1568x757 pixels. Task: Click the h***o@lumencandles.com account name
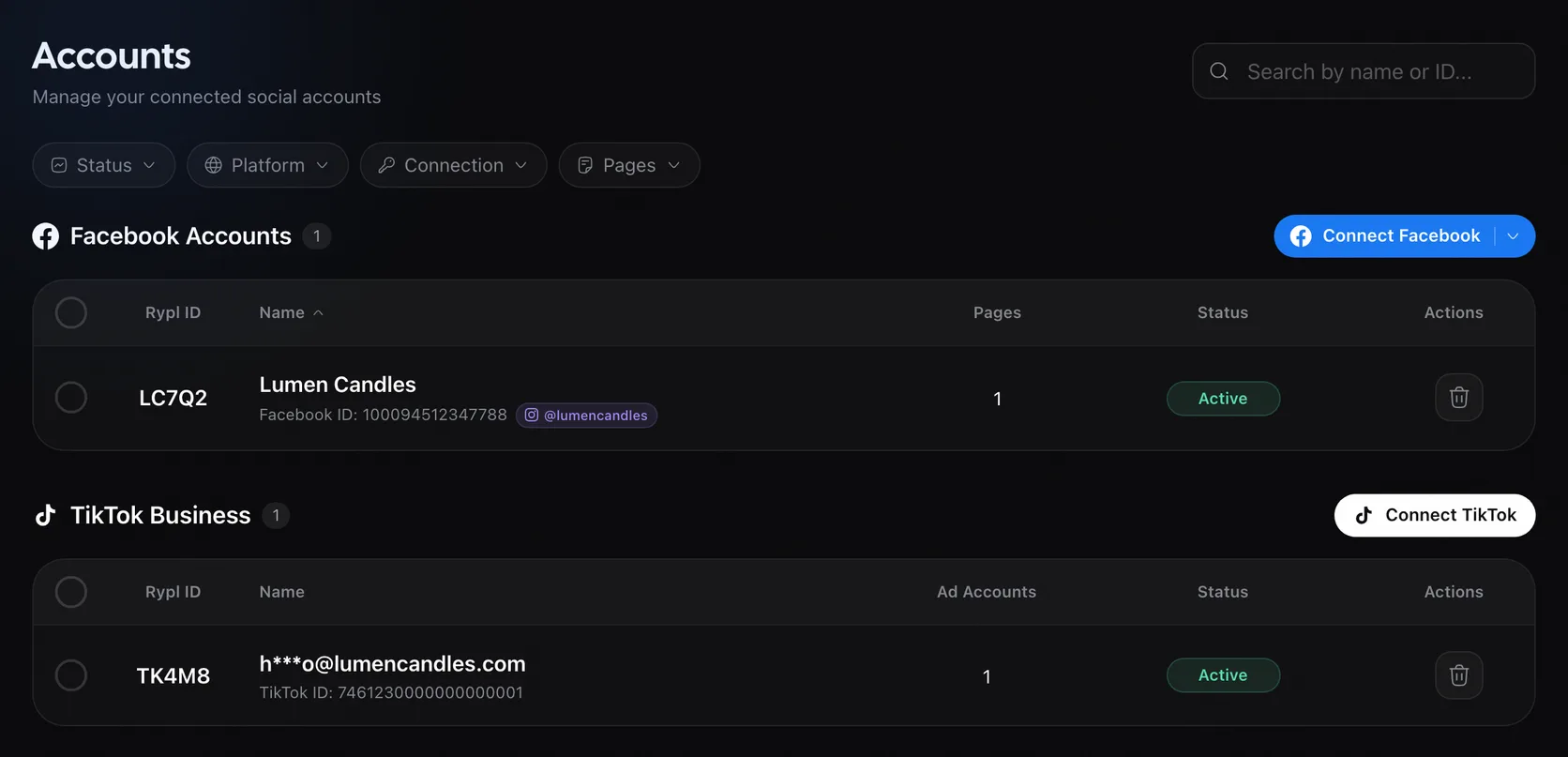392,664
